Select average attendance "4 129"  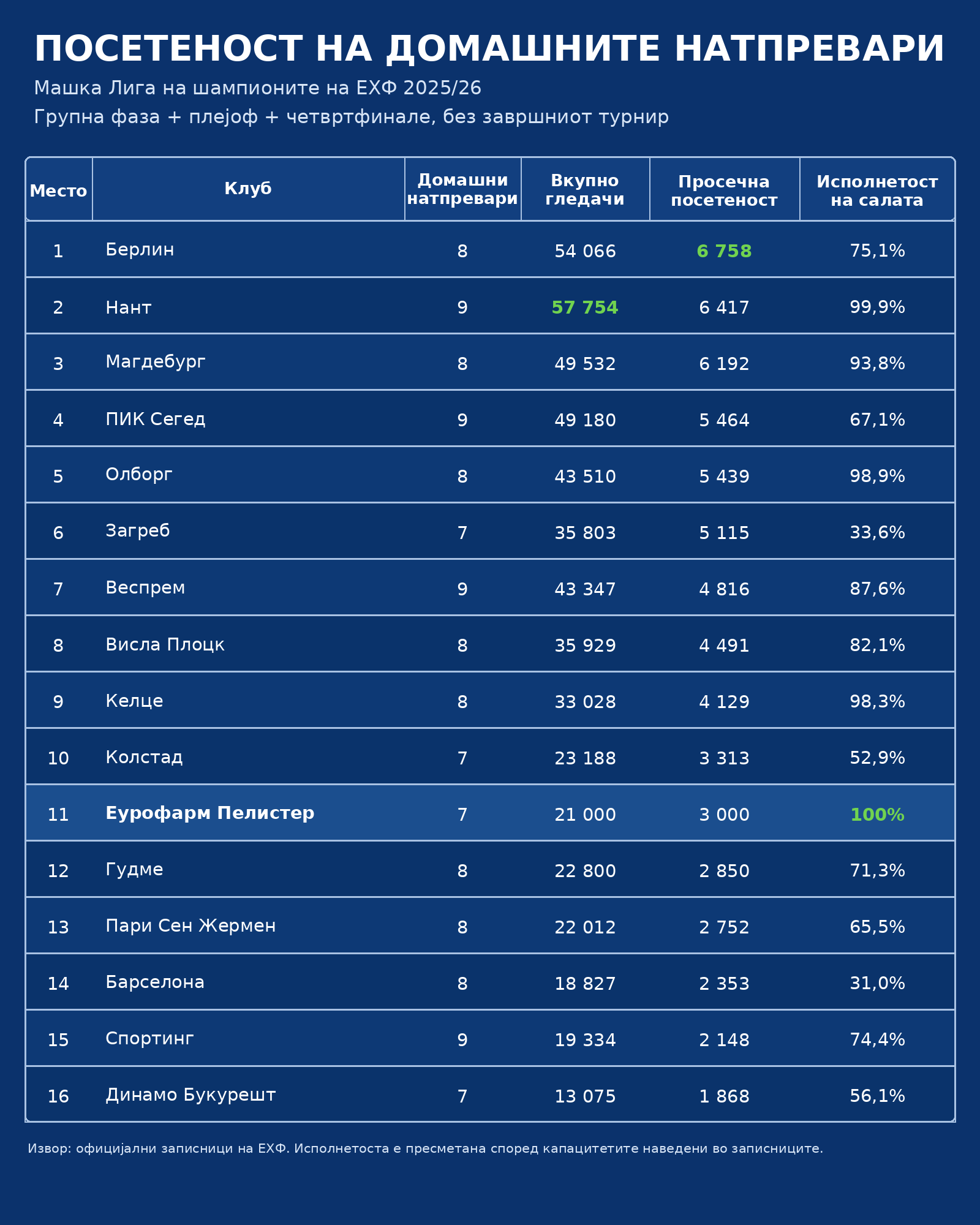[x=724, y=702]
